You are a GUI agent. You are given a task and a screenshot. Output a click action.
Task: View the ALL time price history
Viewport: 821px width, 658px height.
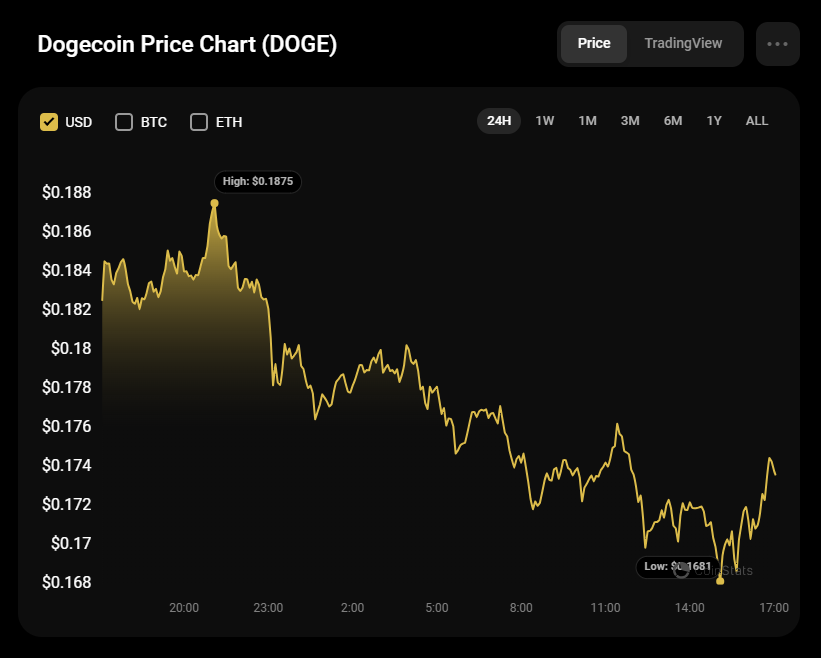coord(757,121)
